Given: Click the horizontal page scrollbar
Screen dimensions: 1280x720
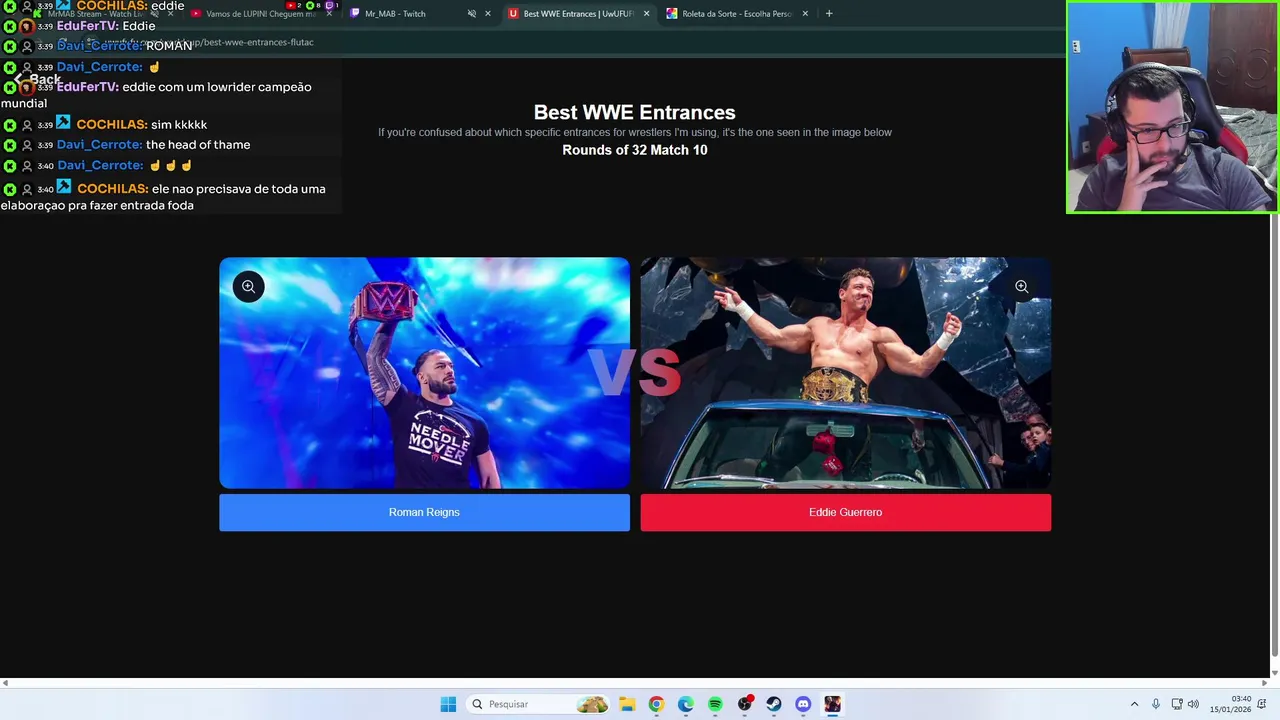Looking at the screenshot, I should pos(636,683).
